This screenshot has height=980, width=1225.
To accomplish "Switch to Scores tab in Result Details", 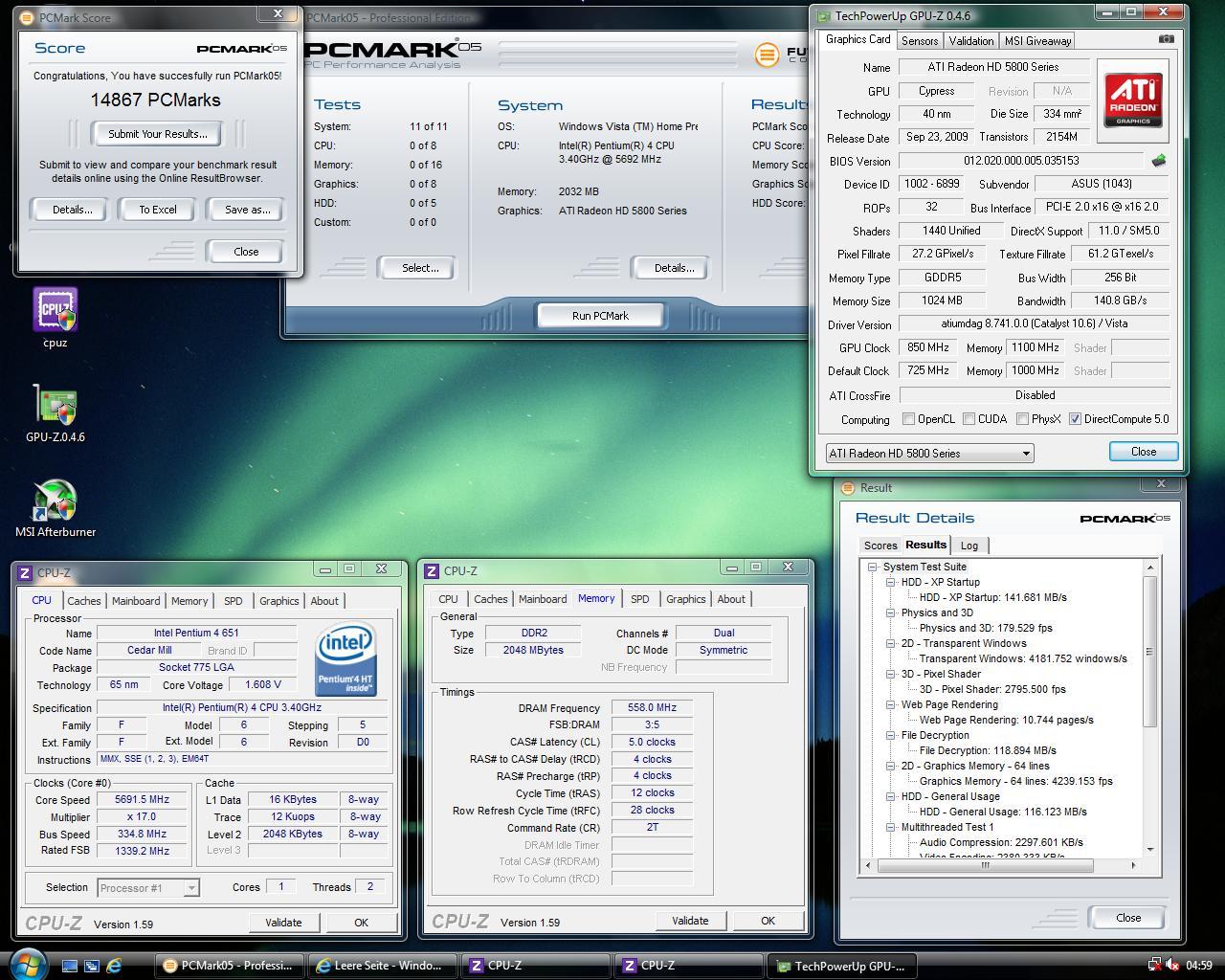I will click(x=880, y=546).
